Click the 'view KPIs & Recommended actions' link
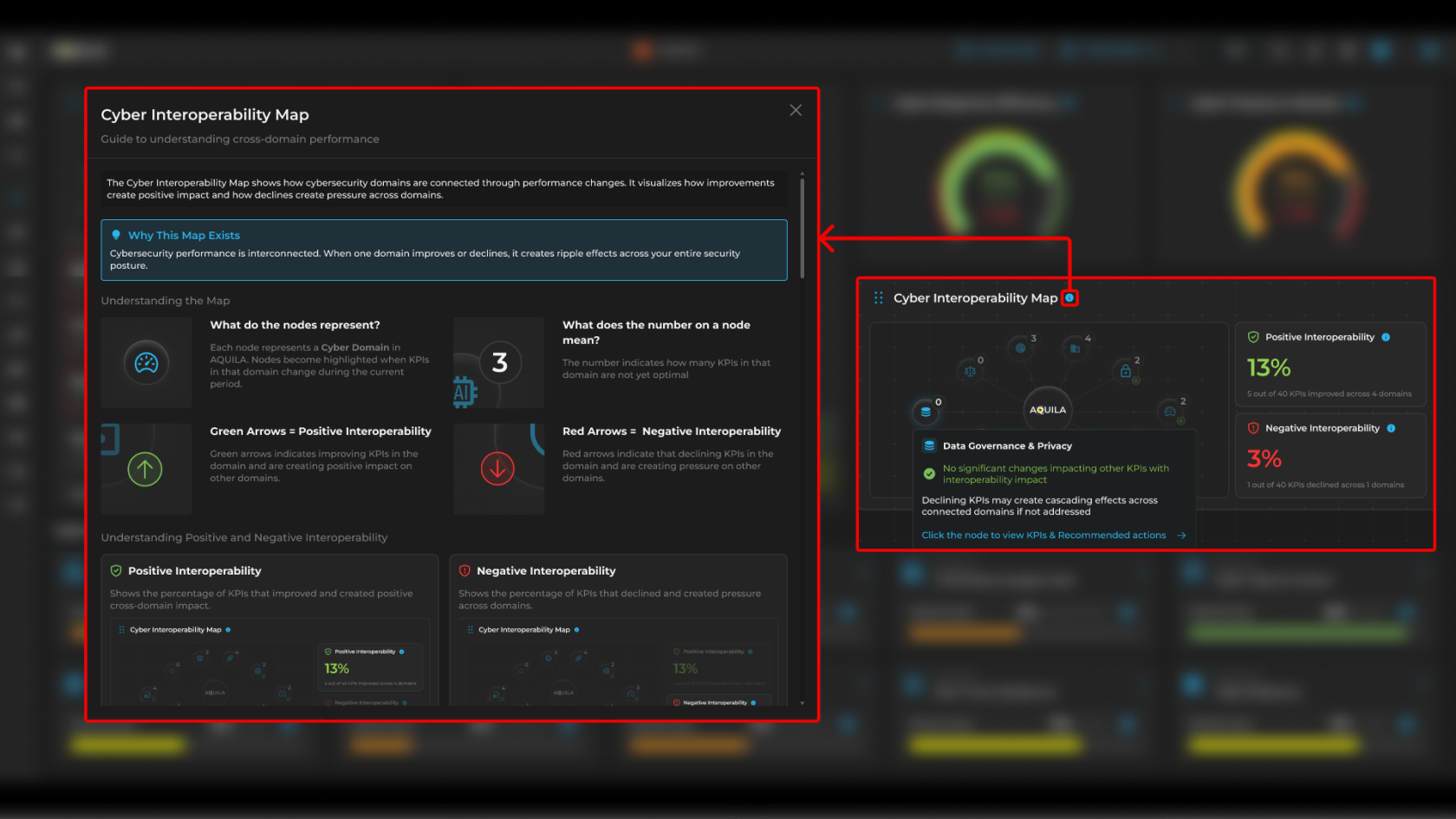 pyautogui.click(x=1043, y=536)
